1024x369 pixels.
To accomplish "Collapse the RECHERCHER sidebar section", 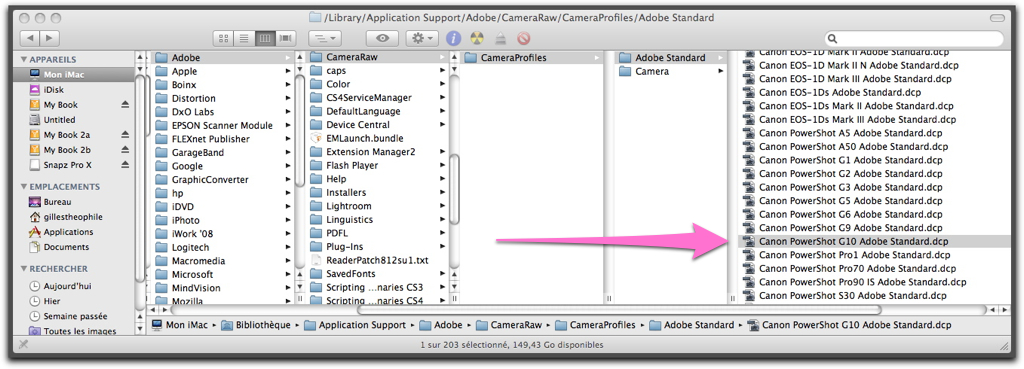I will 24,268.
